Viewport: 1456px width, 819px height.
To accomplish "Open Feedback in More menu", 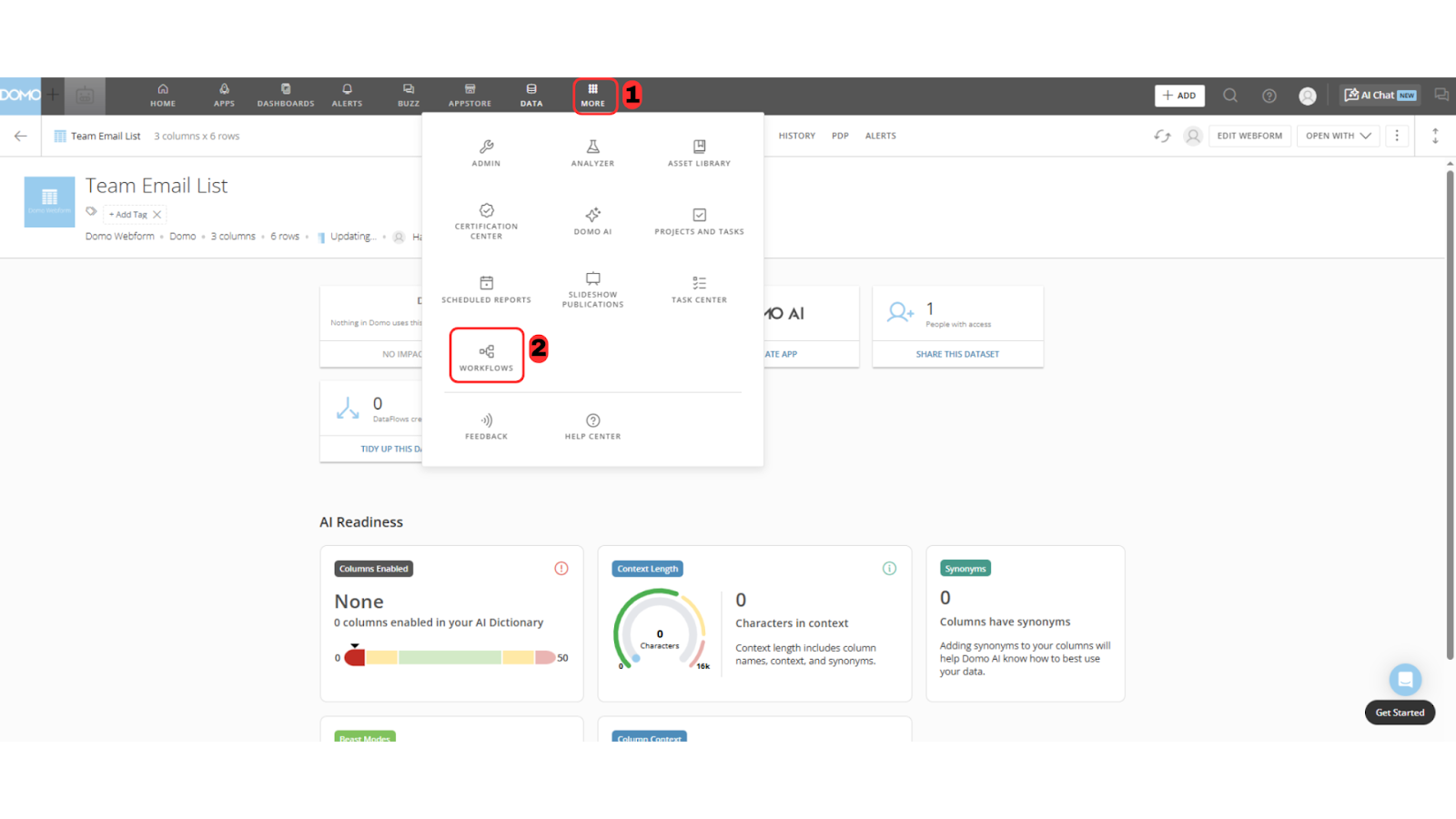I will 486,426.
